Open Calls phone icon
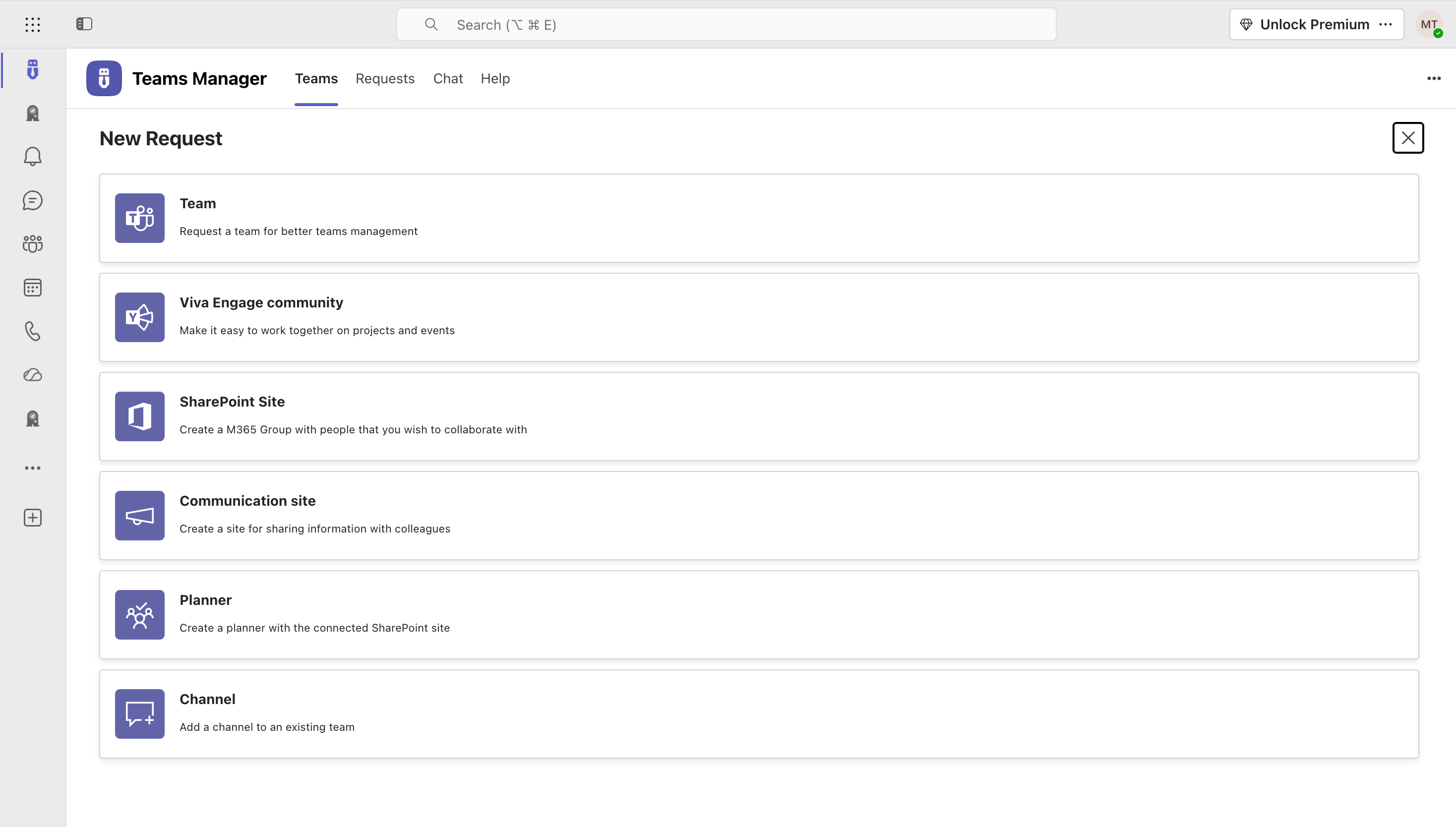1456x827 pixels. [x=32, y=331]
